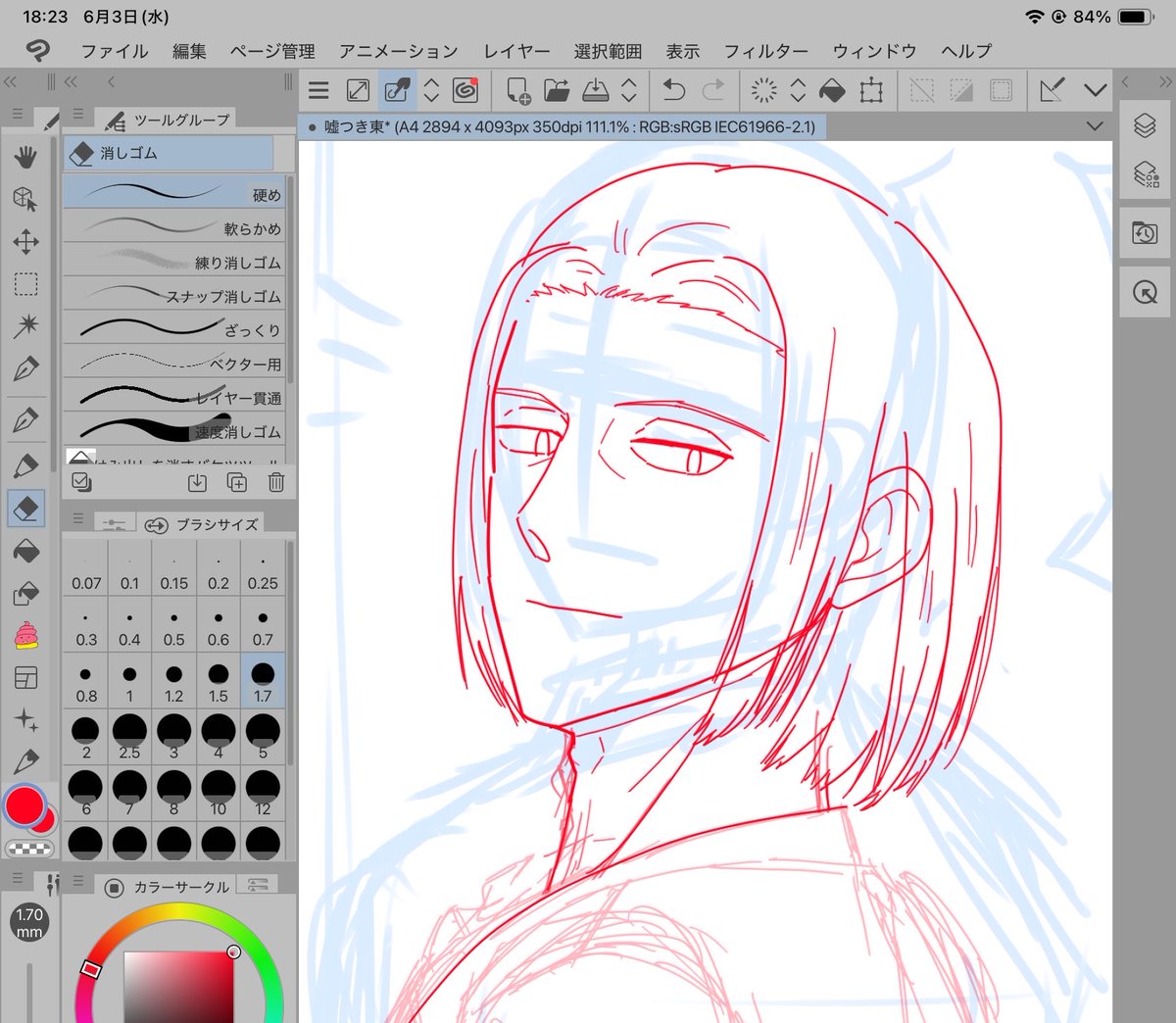Open the レイヤー menu
1176x1023 pixels.
(516, 51)
